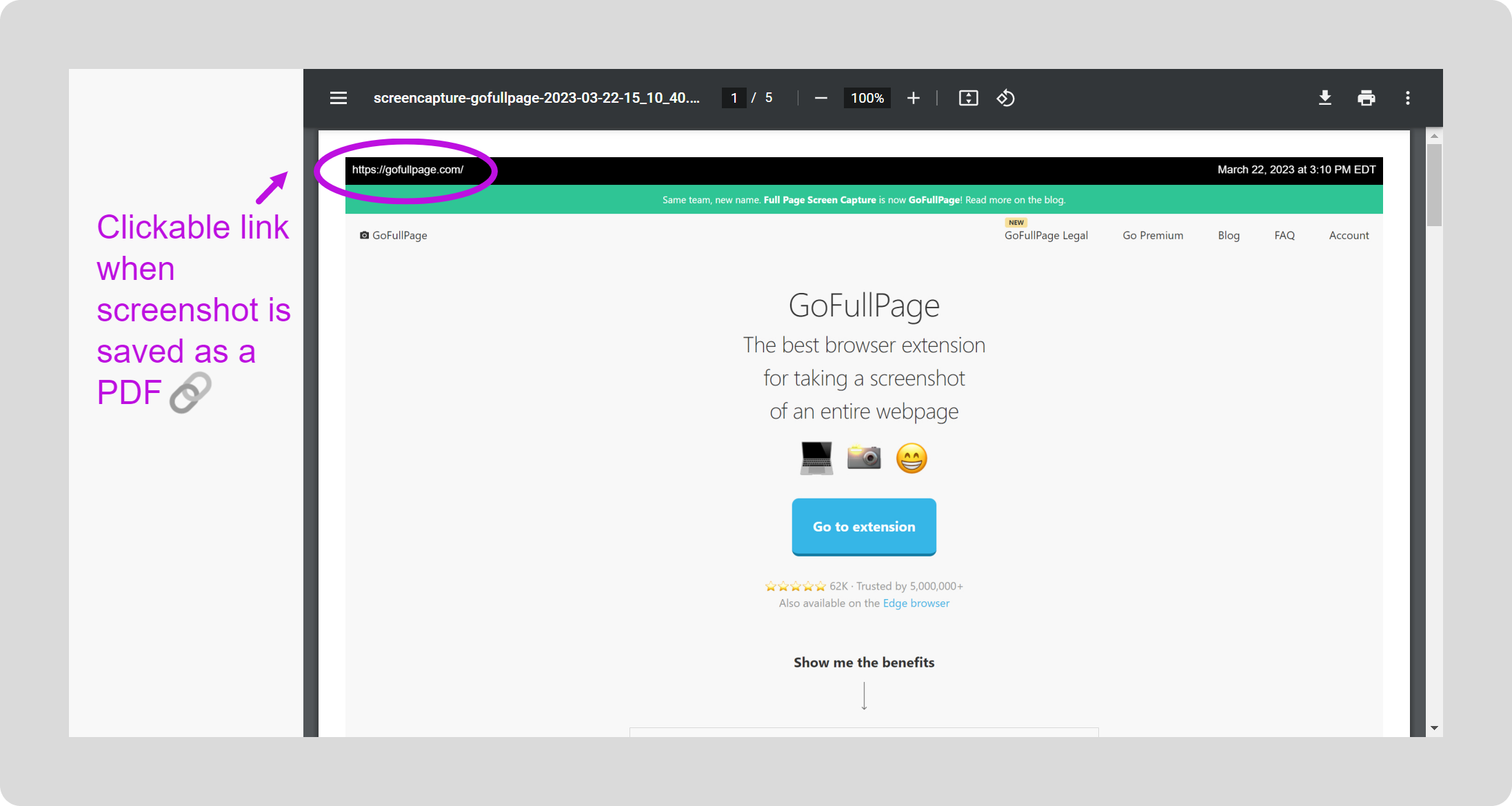The width and height of the screenshot is (1512, 806).
Task: Click the circled gofullpage.com URL link
Action: [x=407, y=170]
